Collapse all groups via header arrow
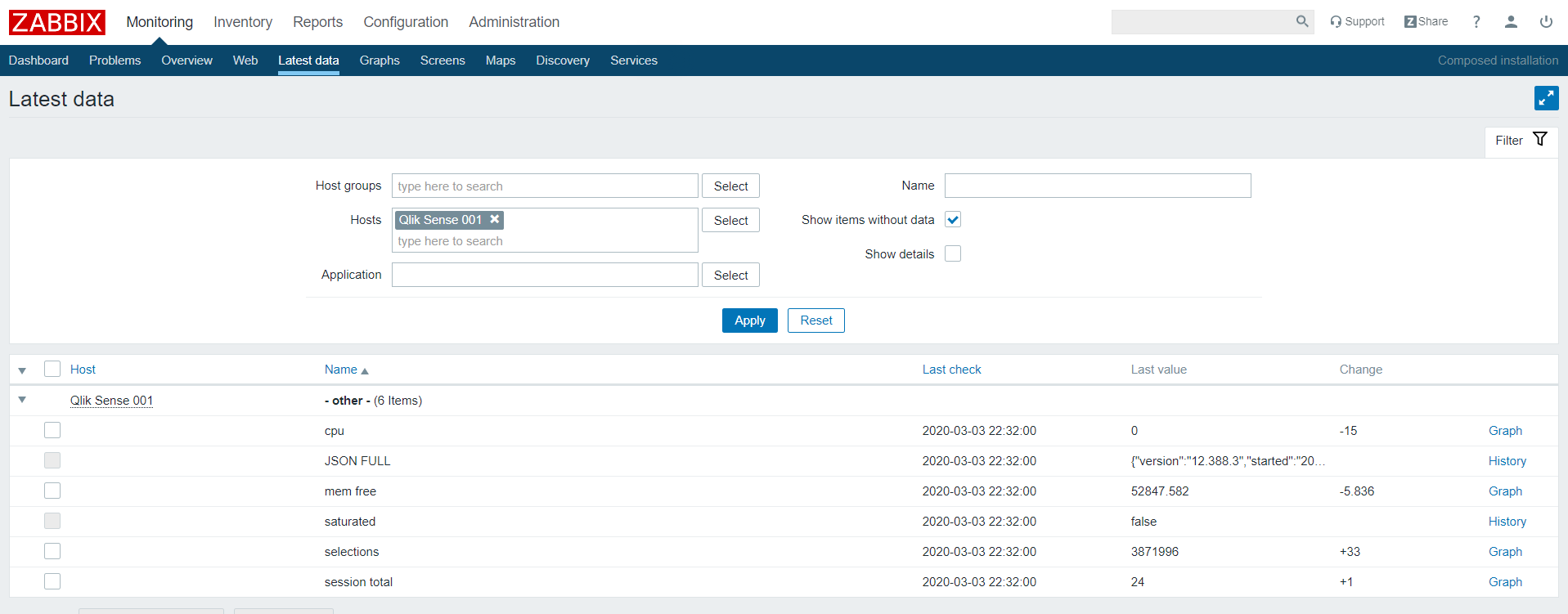 22,370
